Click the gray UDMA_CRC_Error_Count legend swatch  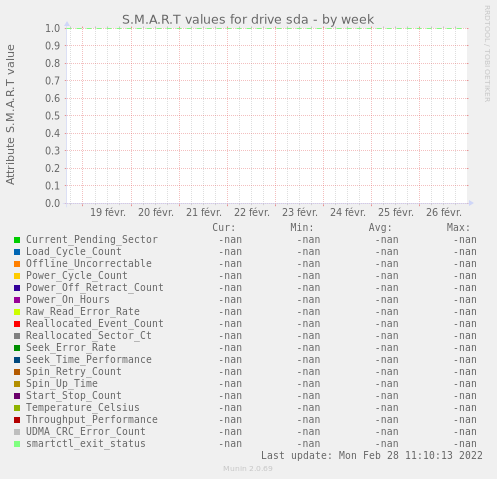[x=17, y=432]
